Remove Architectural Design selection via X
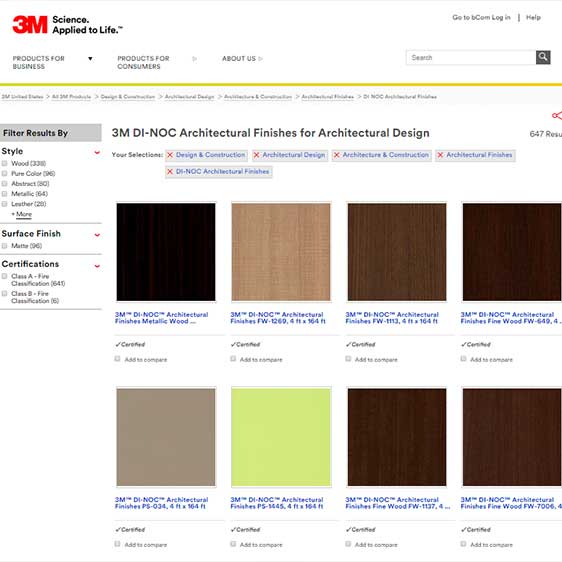Screen dimensions: 562x562 coord(257,155)
